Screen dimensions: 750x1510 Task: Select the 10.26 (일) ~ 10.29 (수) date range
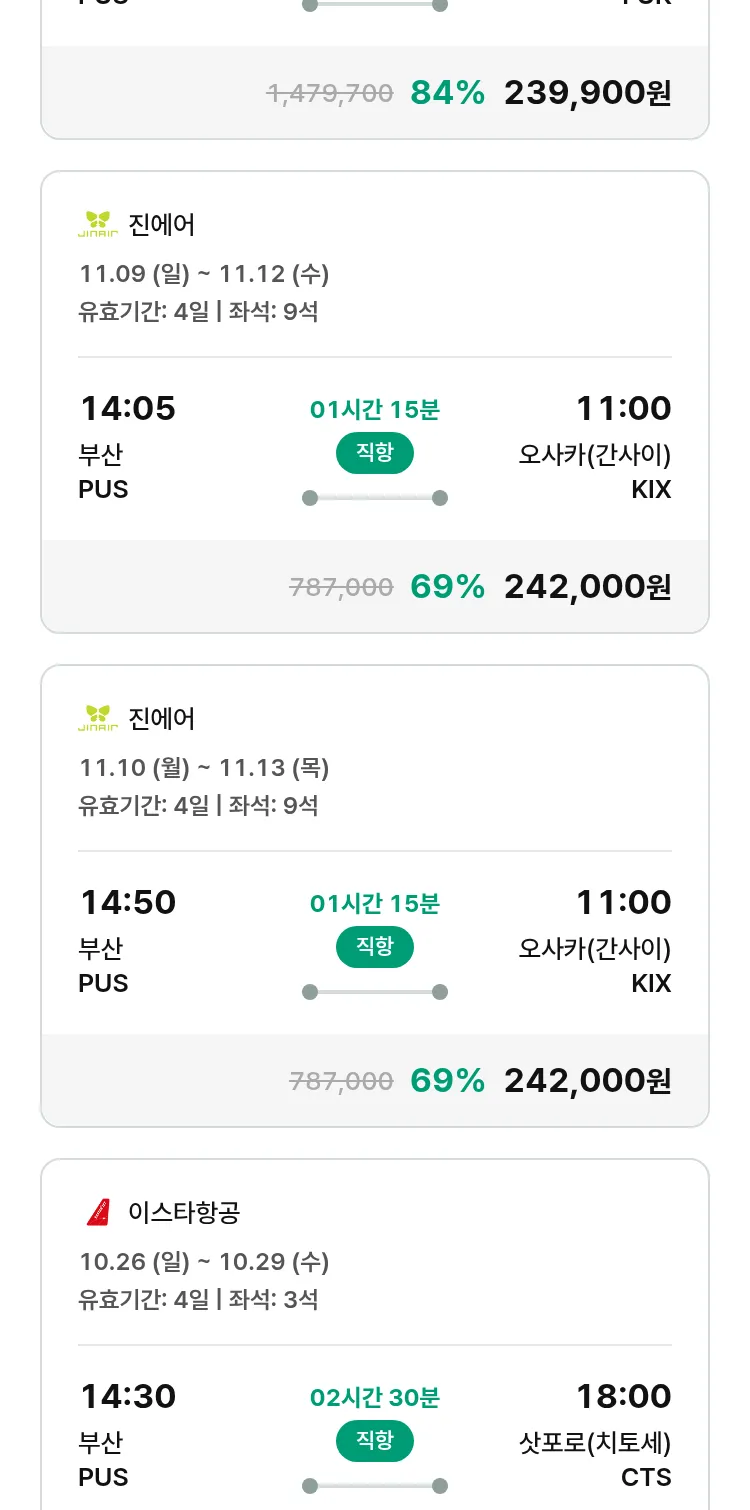(x=204, y=1262)
